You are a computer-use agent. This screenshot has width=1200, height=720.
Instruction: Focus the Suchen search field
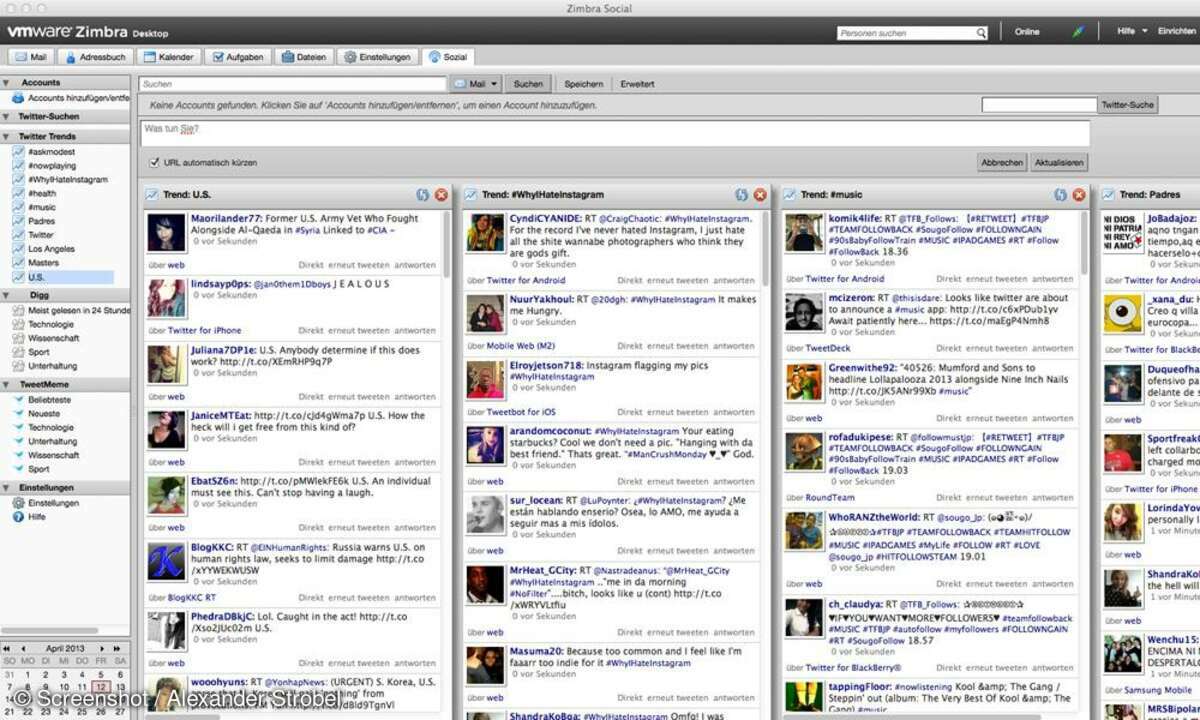(292, 84)
